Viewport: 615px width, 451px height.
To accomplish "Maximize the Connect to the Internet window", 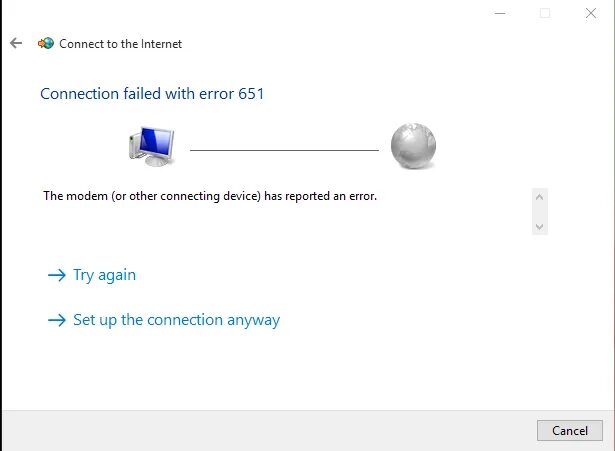I will [545, 13].
